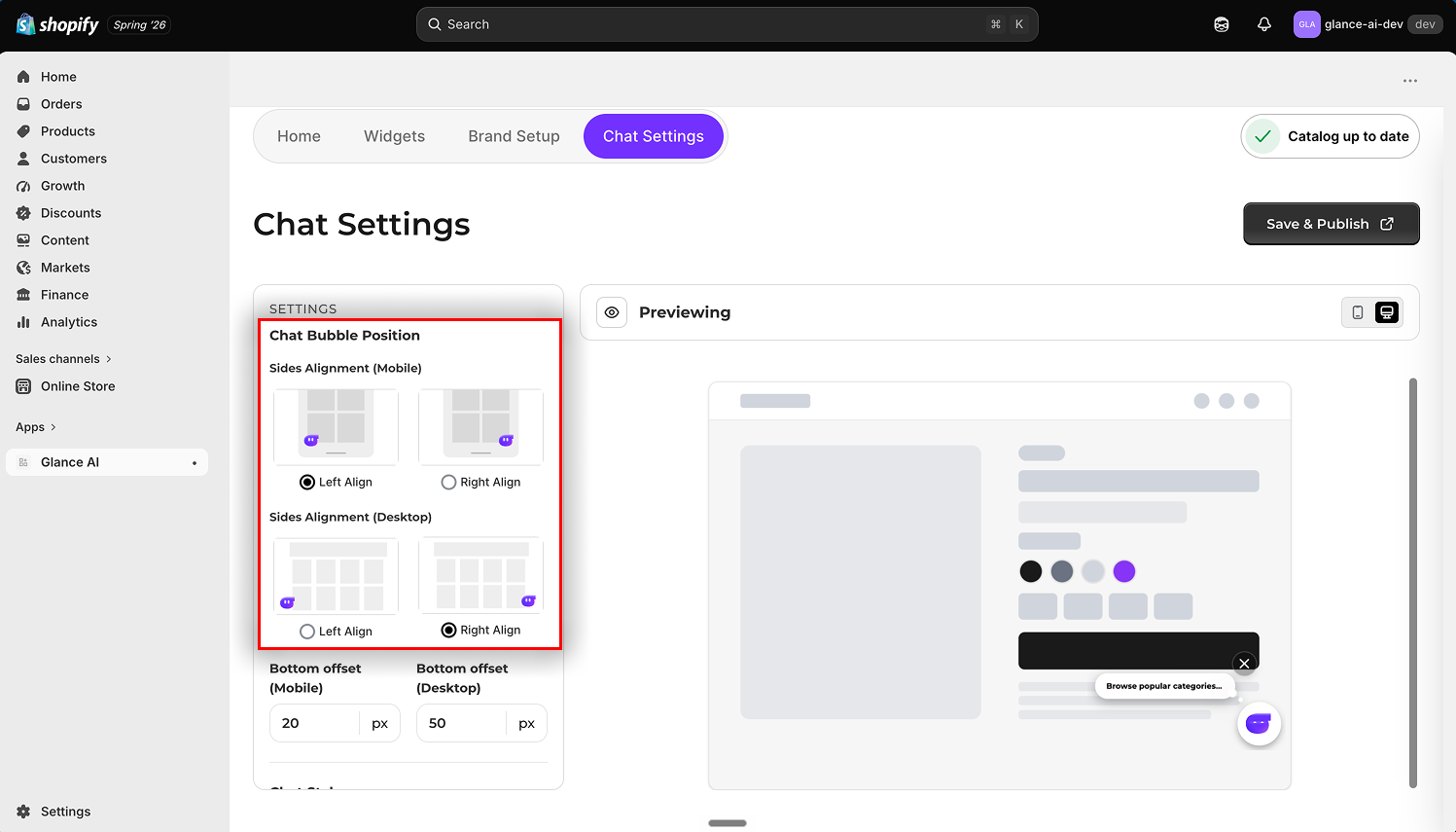
Task: Click the purple color swatch in preview
Action: (x=1124, y=571)
